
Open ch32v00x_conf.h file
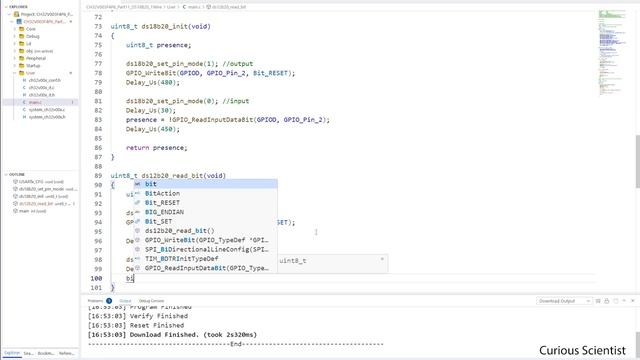coord(44,80)
